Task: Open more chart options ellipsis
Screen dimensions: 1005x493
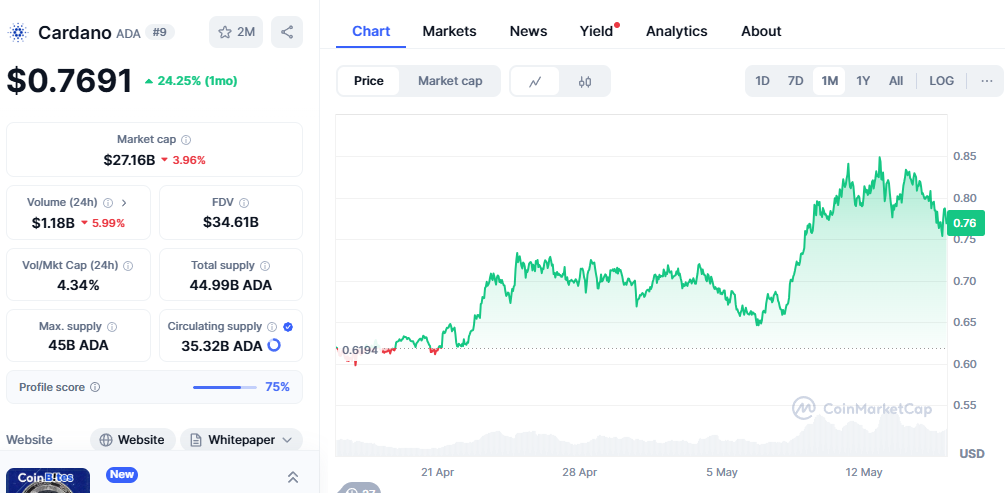Action: pyautogui.click(x=986, y=81)
